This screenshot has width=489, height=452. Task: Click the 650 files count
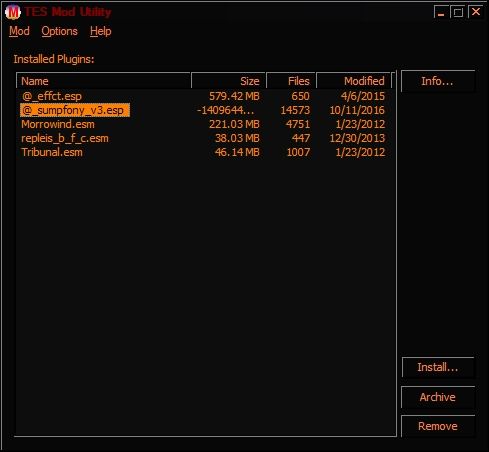point(300,96)
